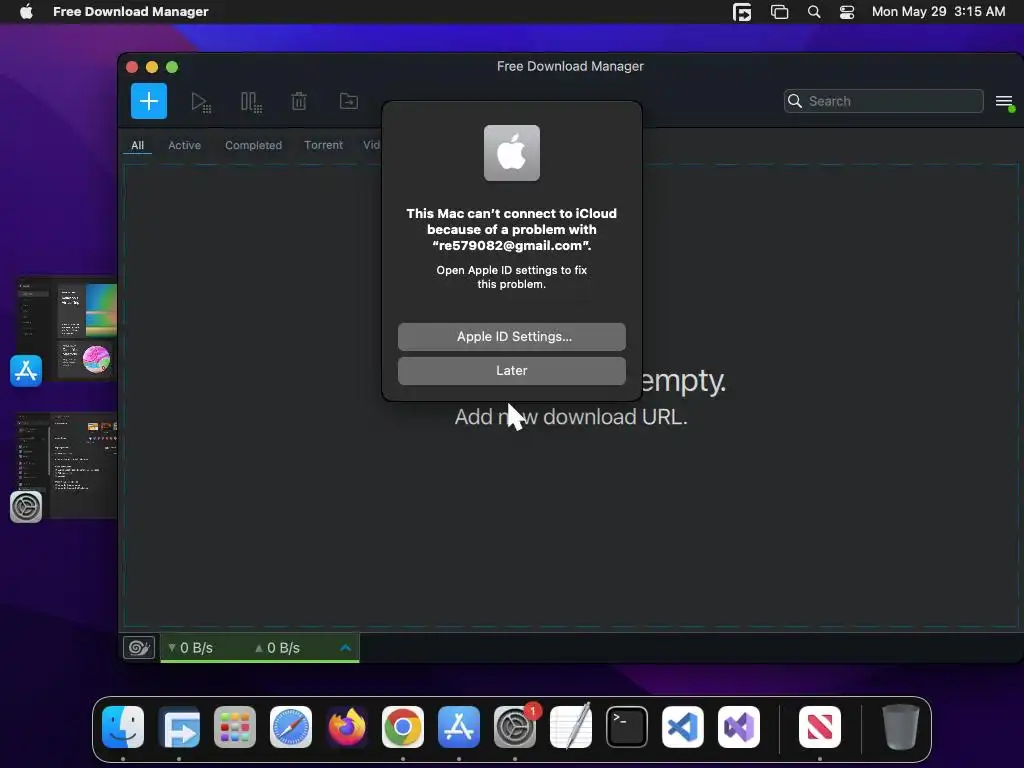Expand the speed panel chevron arrow
This screenshot has height=768, width=1024.
345,648
